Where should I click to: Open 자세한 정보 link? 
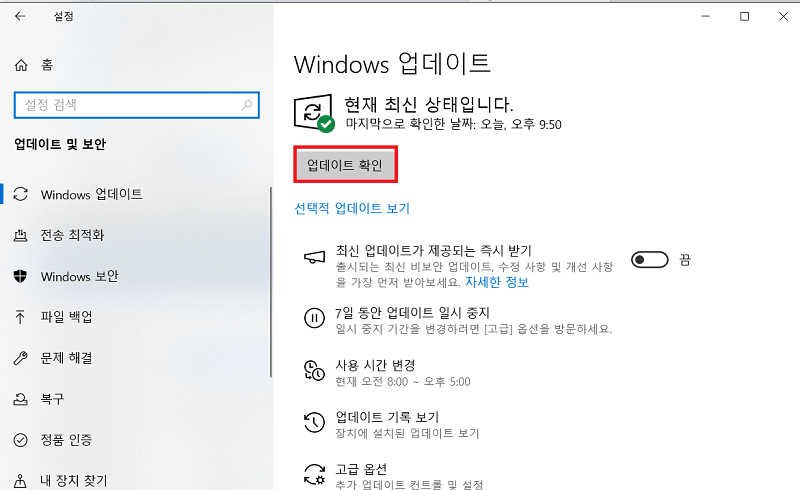pyautogui.click(x=497, y=282)
